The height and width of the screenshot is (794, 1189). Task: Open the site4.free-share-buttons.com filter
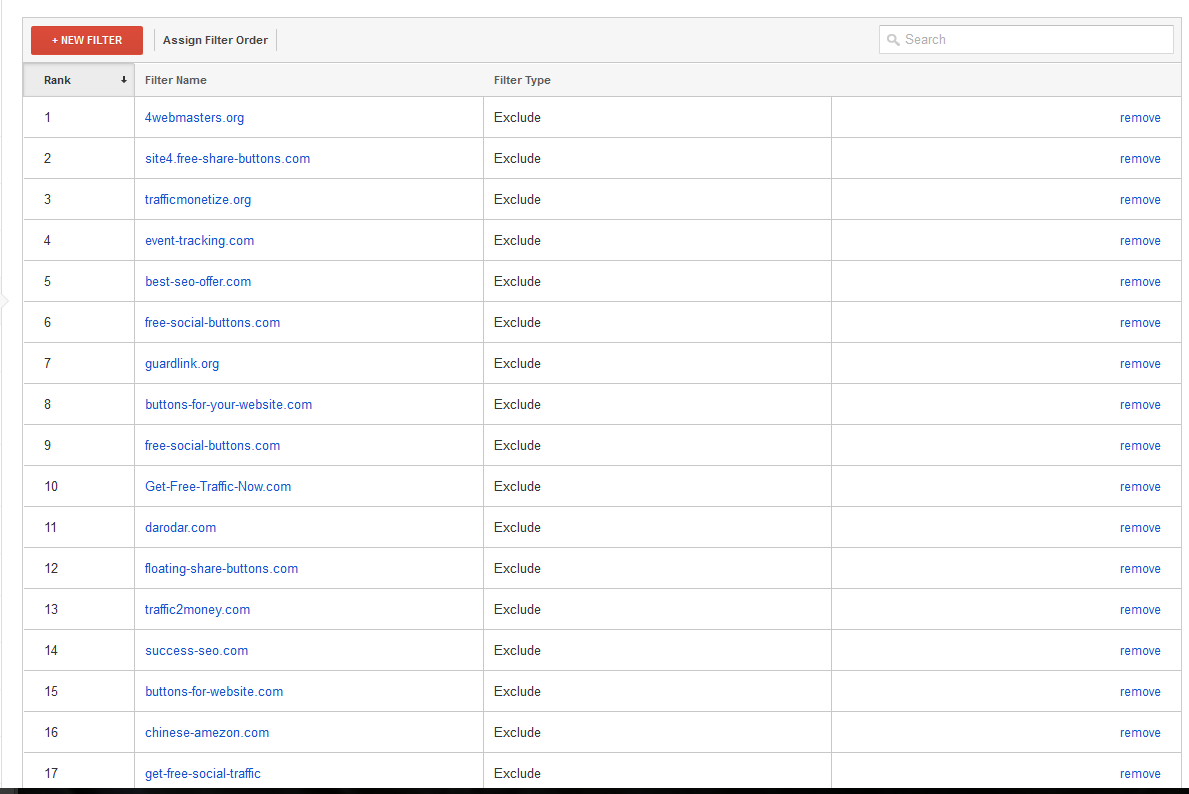pos(227,158)
